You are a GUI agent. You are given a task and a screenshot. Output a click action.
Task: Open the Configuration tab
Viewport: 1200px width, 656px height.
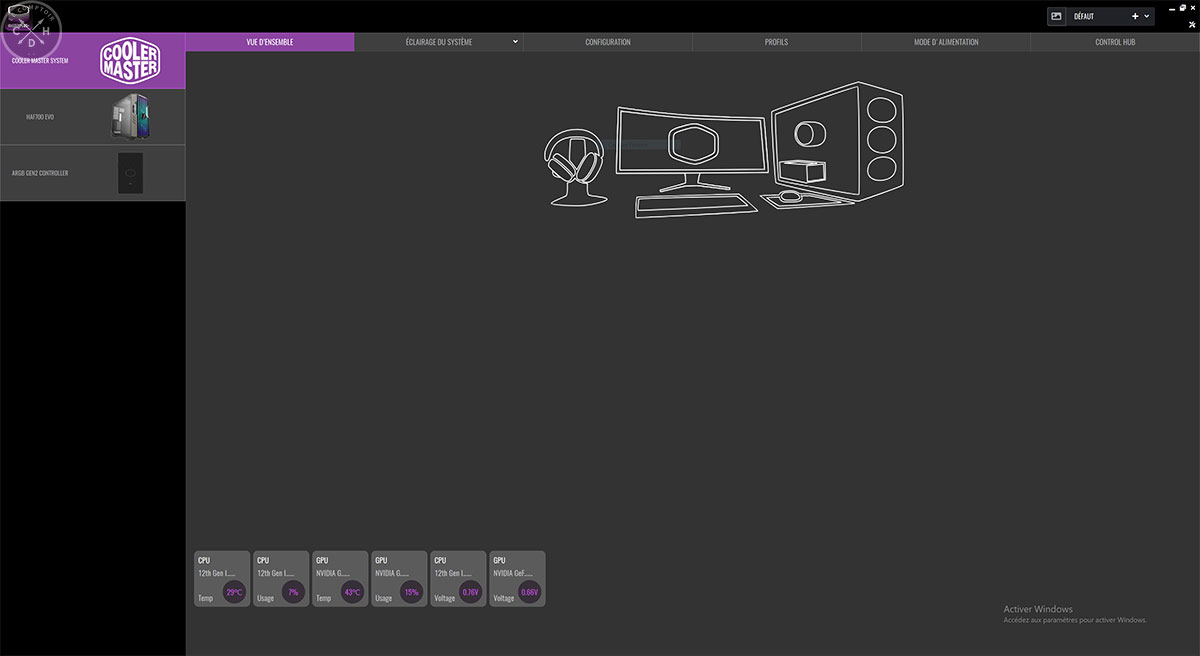pos(607,42)
